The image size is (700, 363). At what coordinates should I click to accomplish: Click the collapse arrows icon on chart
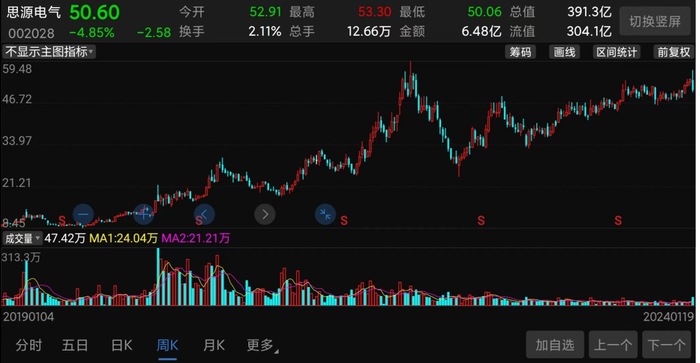point(325,214)
